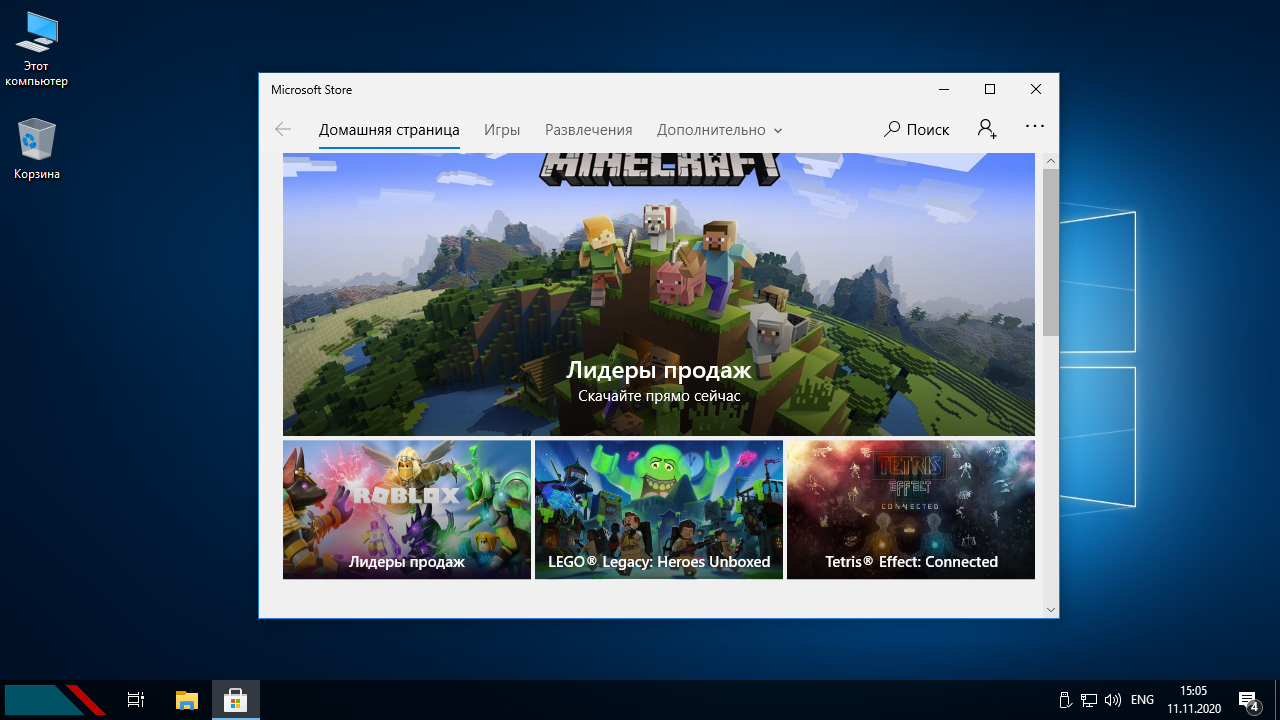Open the Minecraft Лидеры продаж banner

pyautogui.click(x=659, y=294)
